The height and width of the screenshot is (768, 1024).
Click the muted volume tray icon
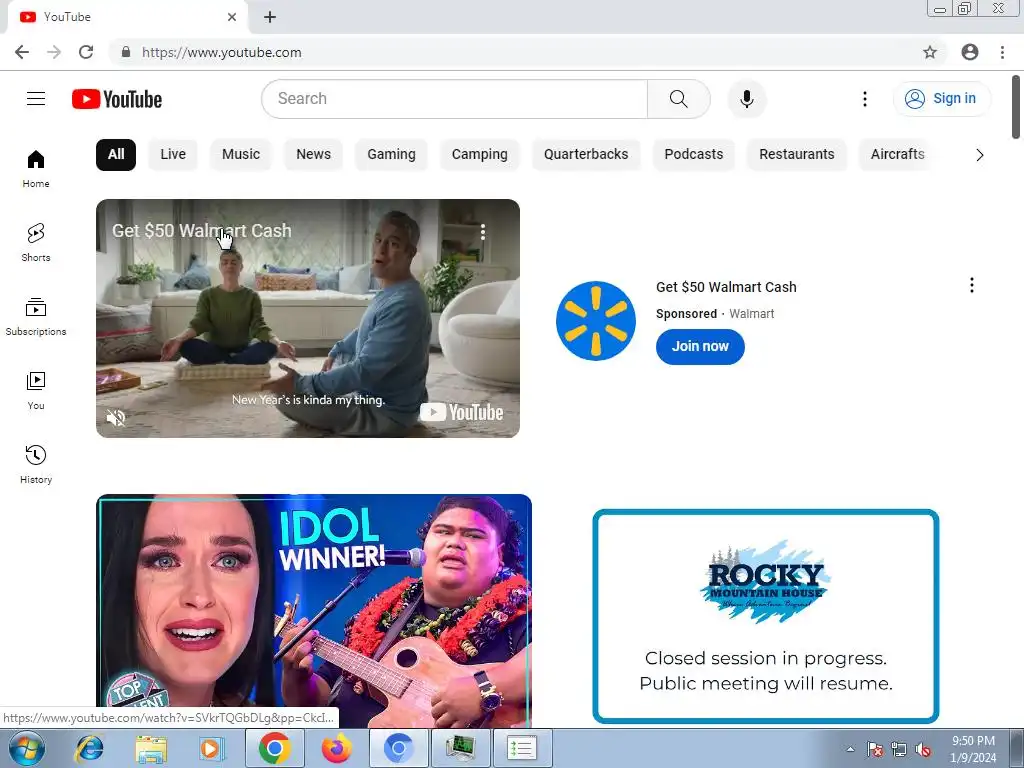[923, 749]
